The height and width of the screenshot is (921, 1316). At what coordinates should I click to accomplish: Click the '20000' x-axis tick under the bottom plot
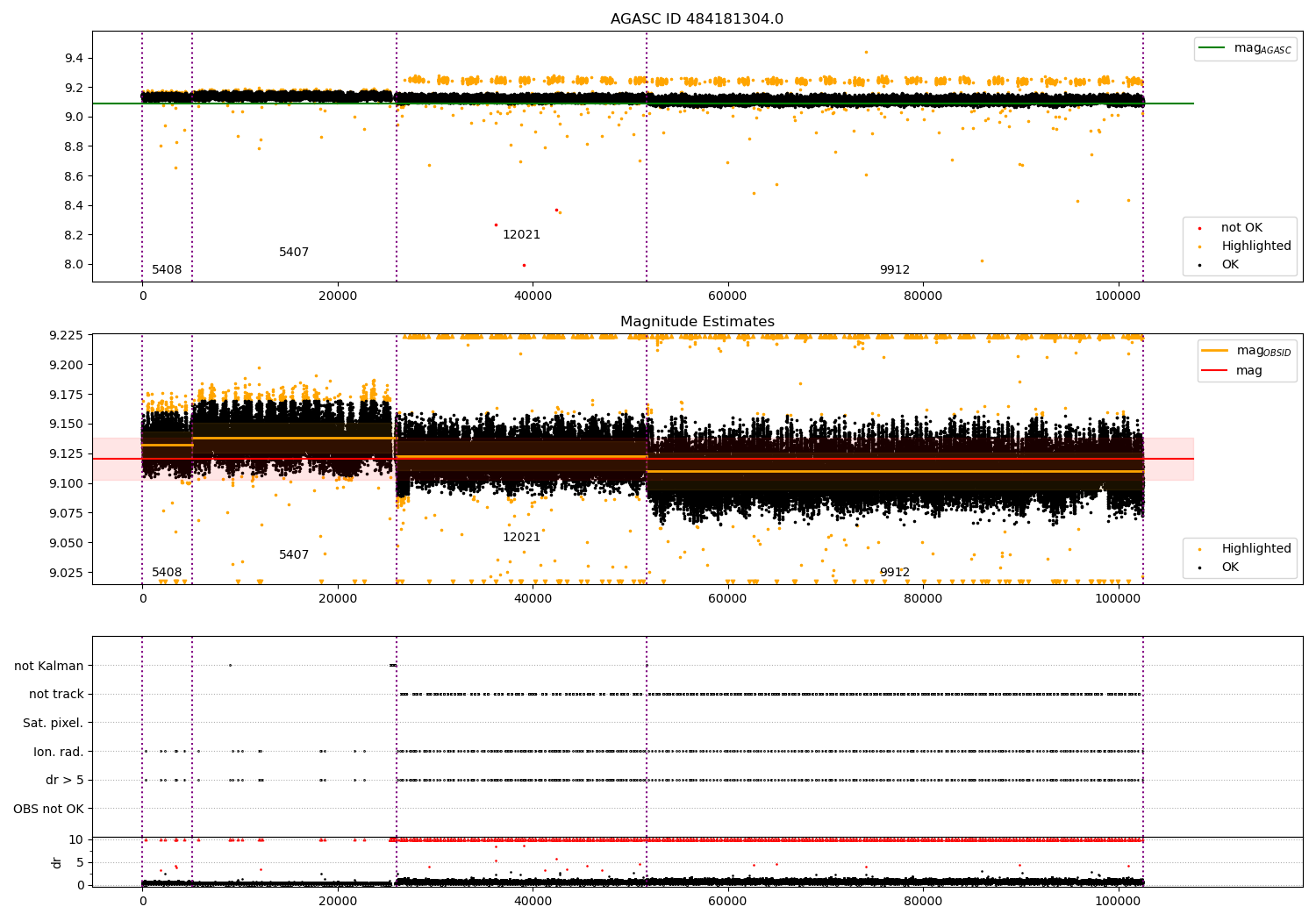click(x=337, y=901)
